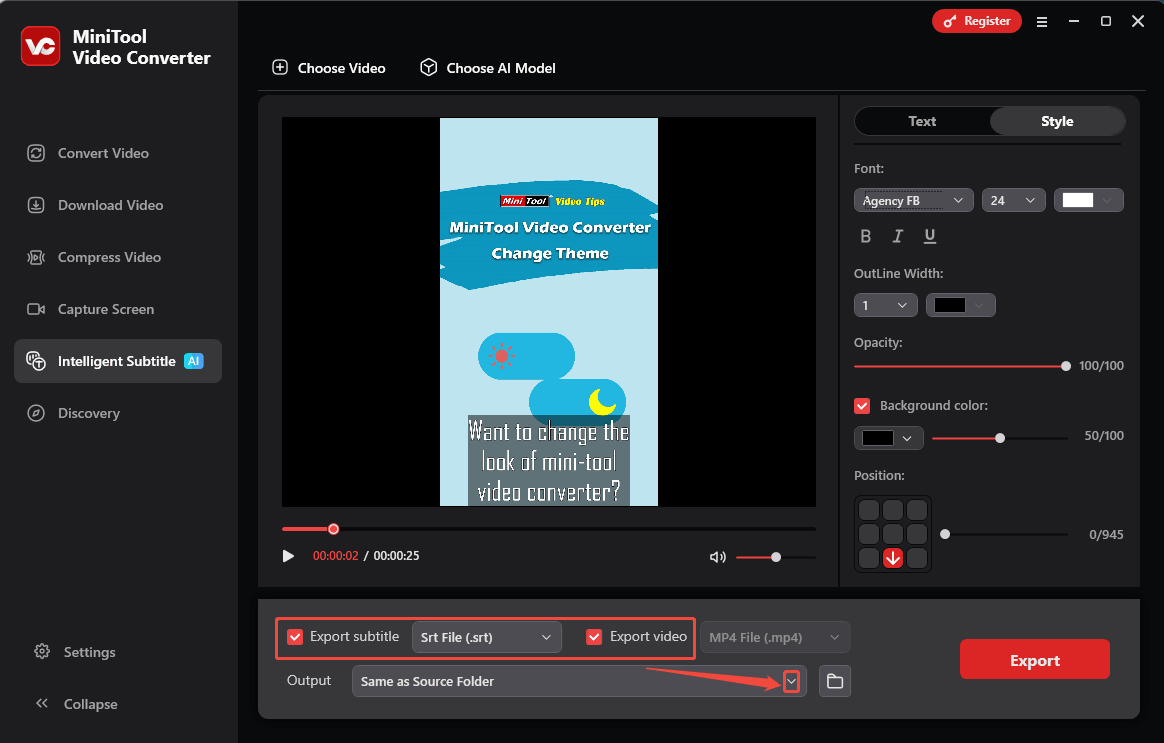The width and height of the screenshot is (1164, 743).
Task: Underline the subtitle text
Action: tap(930, 236)
